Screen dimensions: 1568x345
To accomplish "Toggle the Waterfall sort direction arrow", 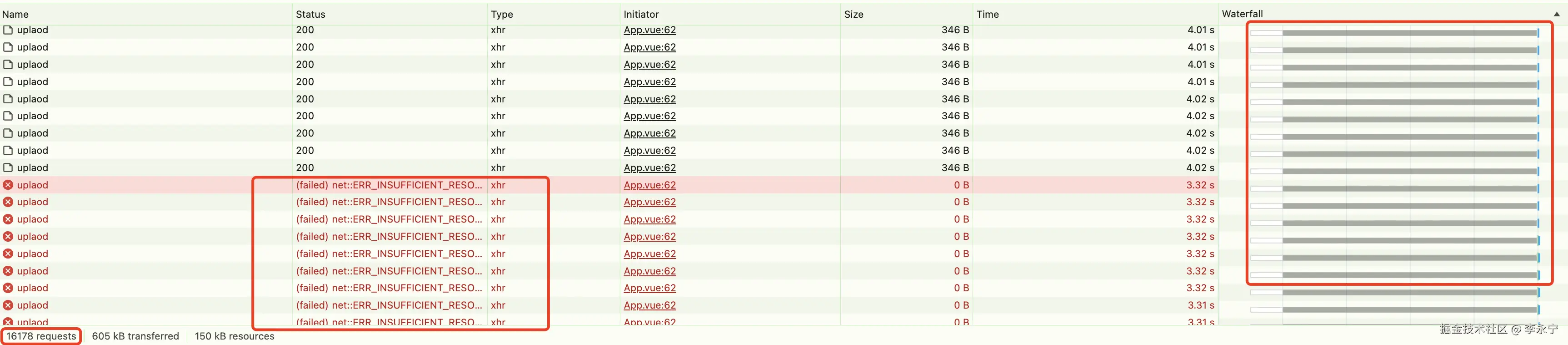I will point(1557,14).
